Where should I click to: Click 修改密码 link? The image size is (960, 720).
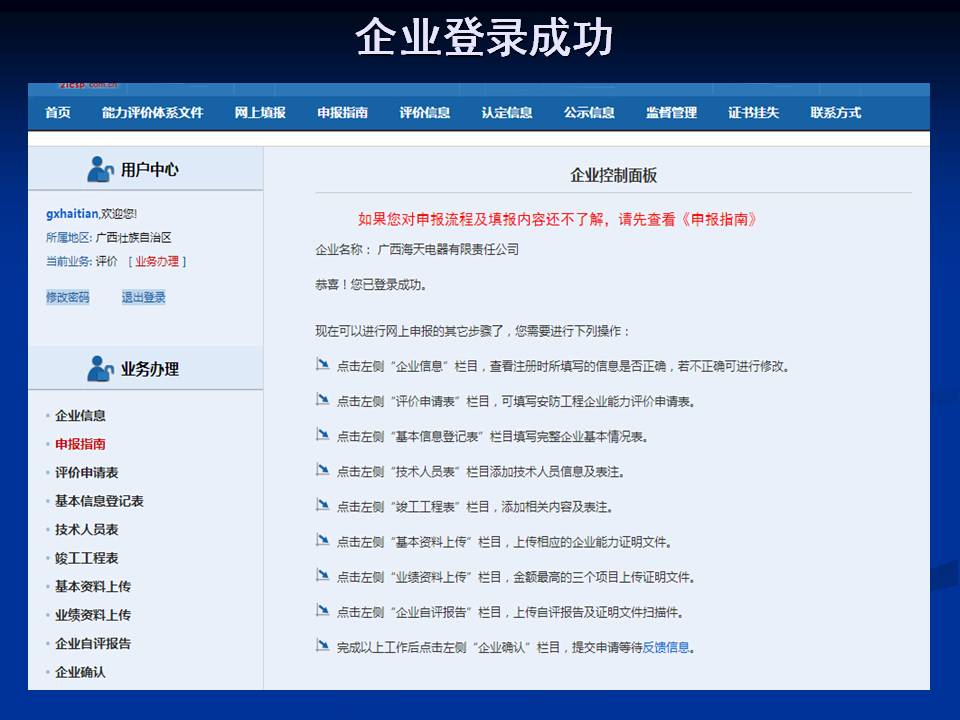tap(67, 297)
